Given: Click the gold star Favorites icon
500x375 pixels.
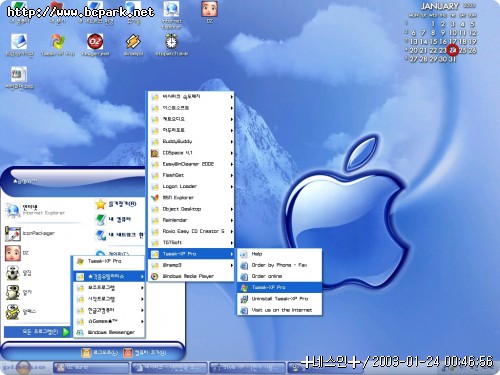Looking at the screenshot, I should [x=100, y=204].
